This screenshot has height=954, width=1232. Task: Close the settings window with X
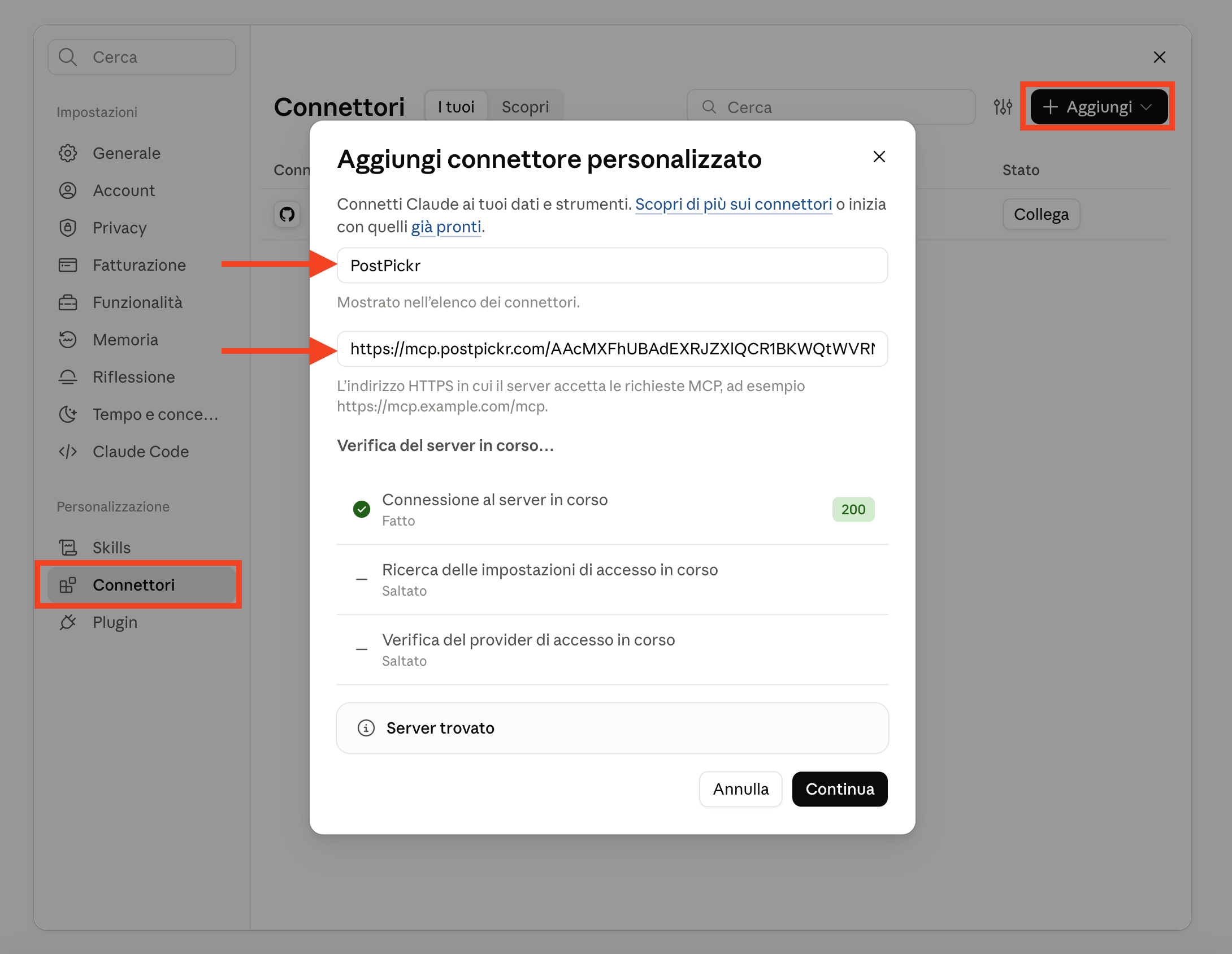1159,57
